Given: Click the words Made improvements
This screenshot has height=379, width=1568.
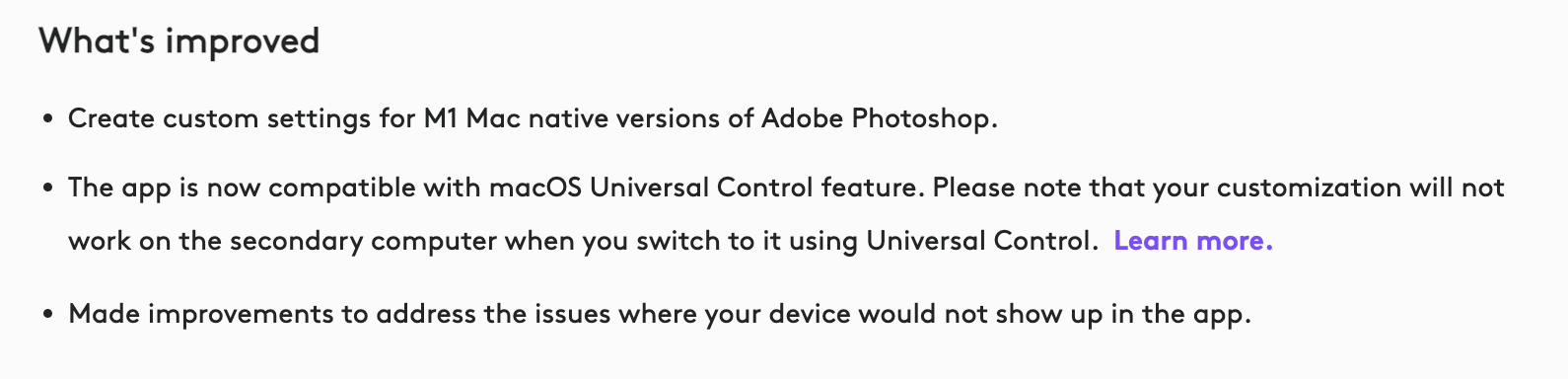Looking at the screenshot, I should coord(201,315).
